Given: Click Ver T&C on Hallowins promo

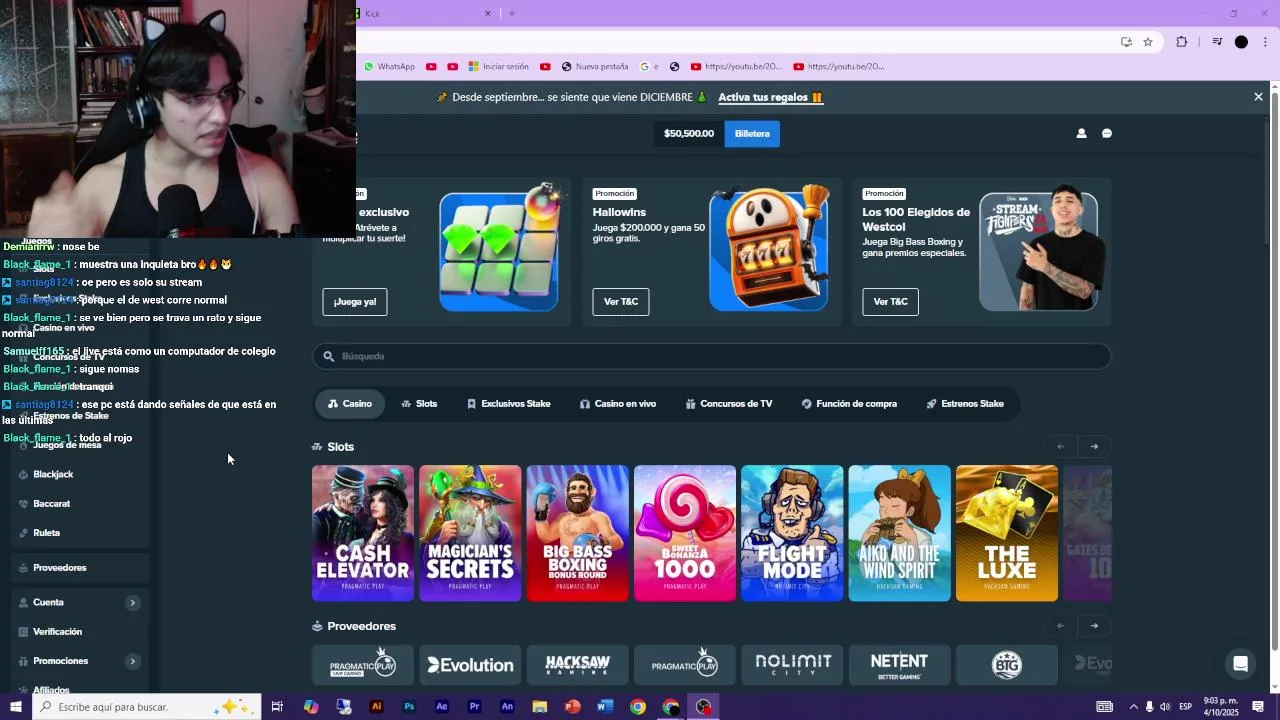Looking at the screenshot, I should coord(621,302).
